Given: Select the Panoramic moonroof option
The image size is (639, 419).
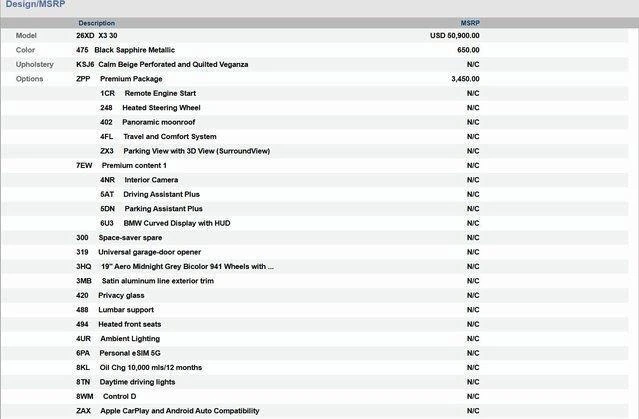Looking at the screenshot, I should 150,122.
